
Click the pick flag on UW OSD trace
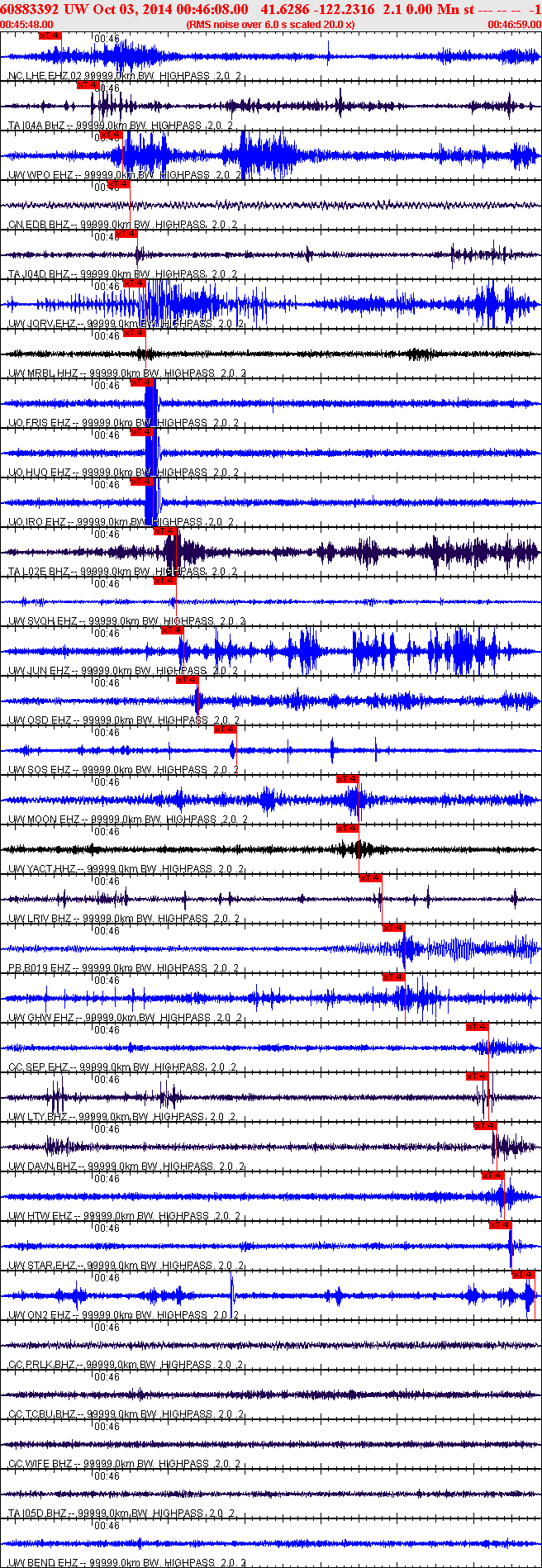click(x=188, y=680)
